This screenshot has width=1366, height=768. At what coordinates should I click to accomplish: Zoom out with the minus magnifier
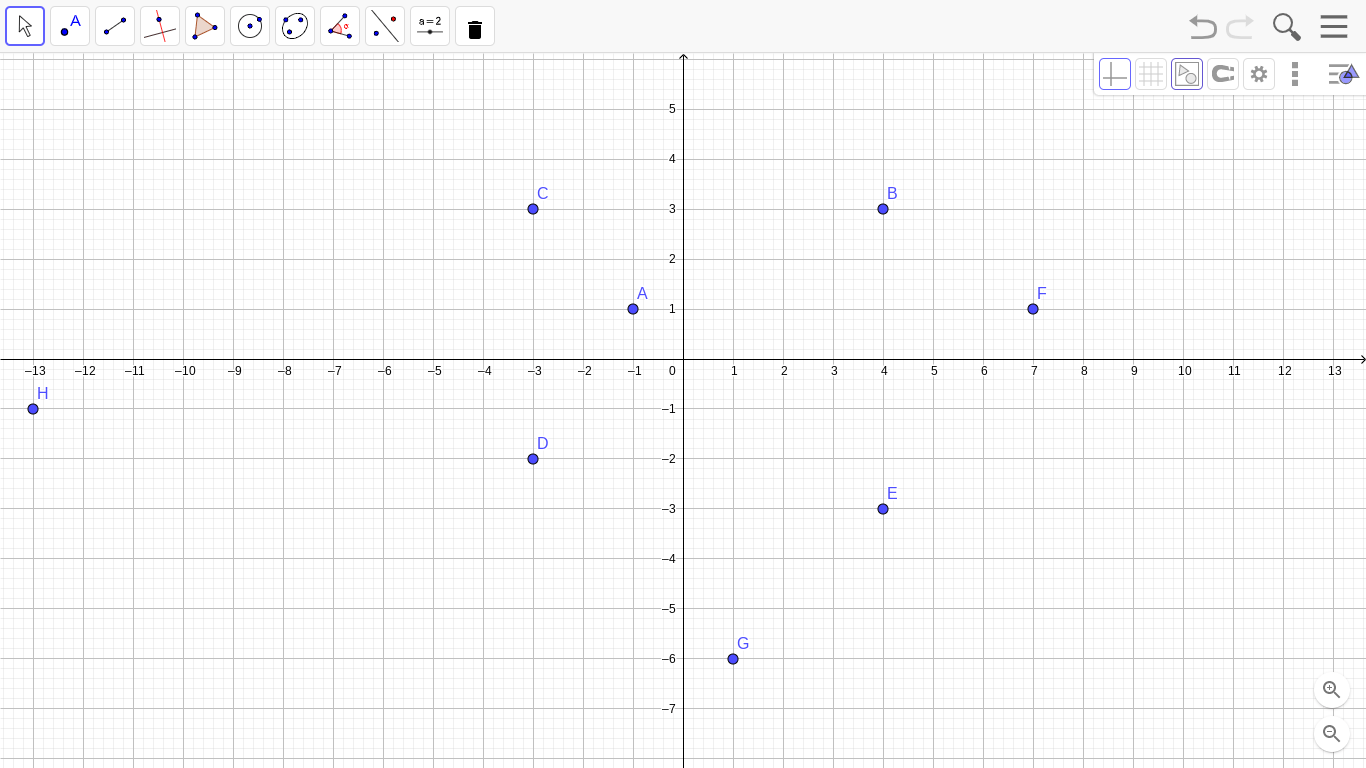[x=1332, y=734]
